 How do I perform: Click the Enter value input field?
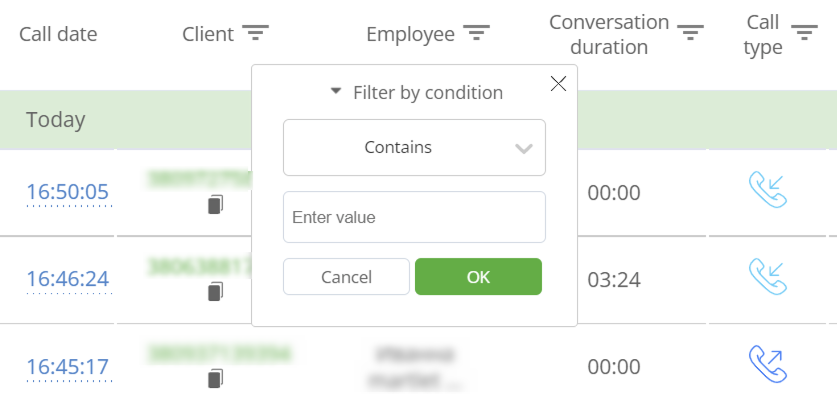tap(414, 217)
